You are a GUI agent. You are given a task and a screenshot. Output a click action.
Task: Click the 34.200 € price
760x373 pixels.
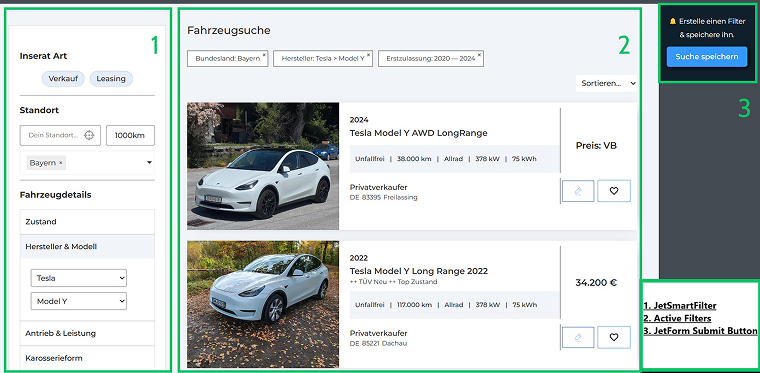(x=596, y=282)
